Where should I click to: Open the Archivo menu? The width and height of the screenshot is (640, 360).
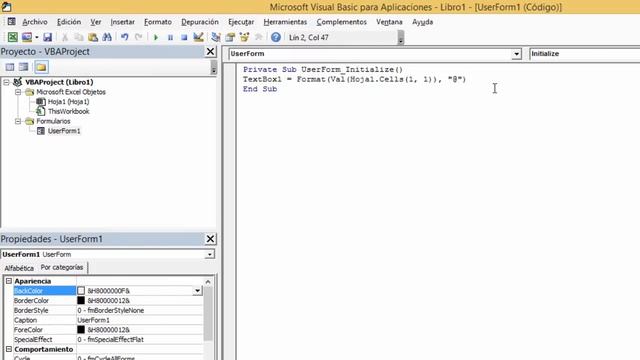click(x=35, y=22)
